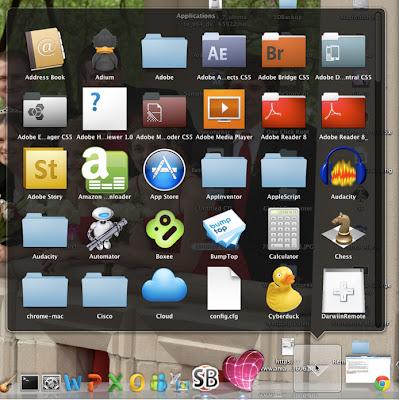Screen dimensions: 399x400
Task: Click the window thumbnail stack beside Chrome
Action: pos(368,369)
